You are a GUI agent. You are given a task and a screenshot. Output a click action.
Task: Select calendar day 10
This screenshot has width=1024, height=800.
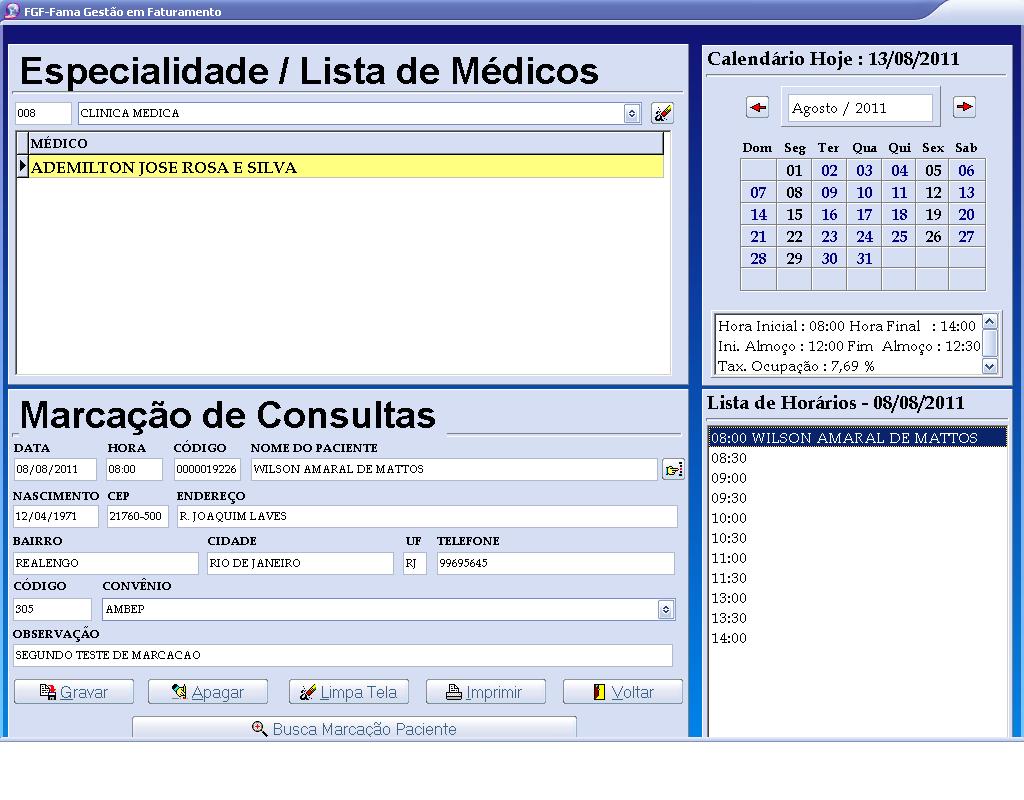(x=864, y=193)
